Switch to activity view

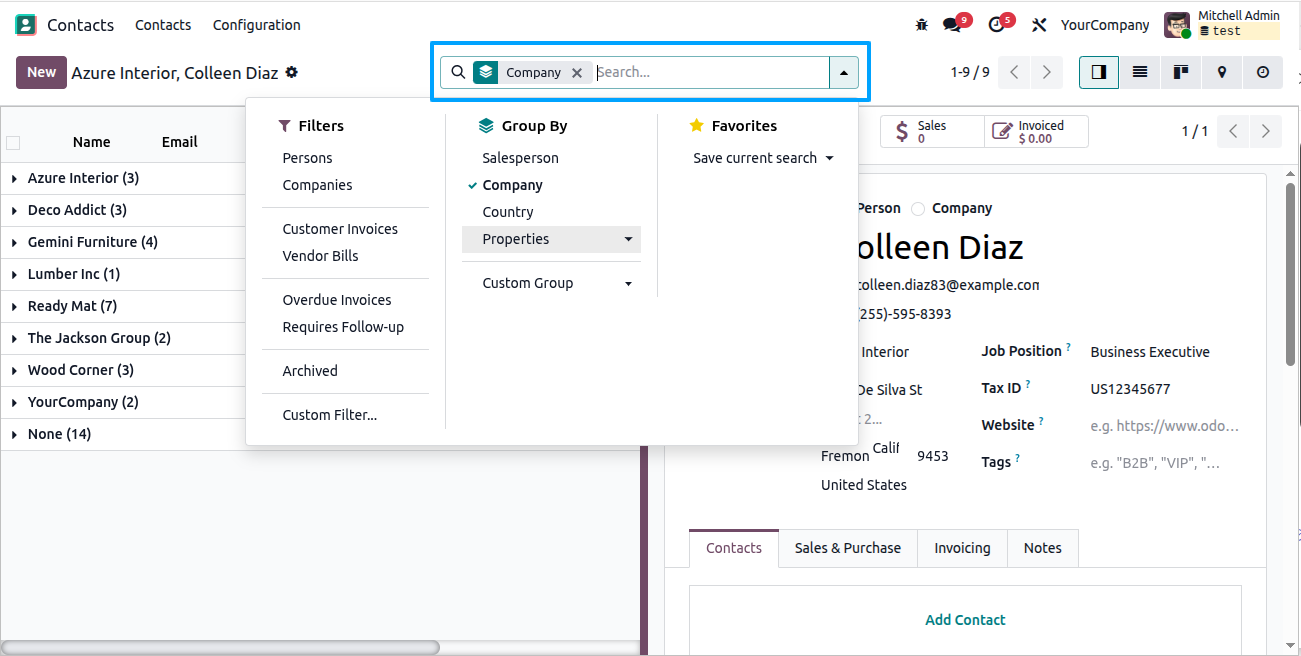tap(1263, 72)
